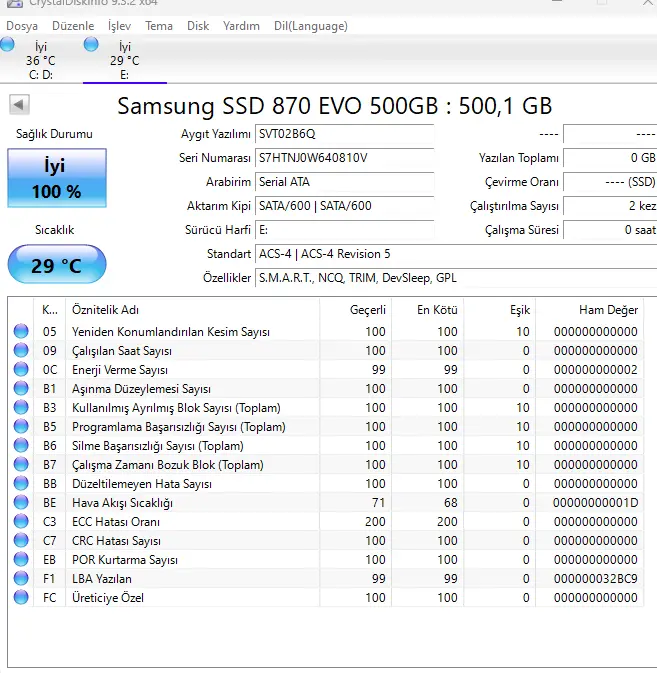Select row CRC Hatası Sayısı
The width and height of the screenshot is (657, 673).
(x=325, y=540)
